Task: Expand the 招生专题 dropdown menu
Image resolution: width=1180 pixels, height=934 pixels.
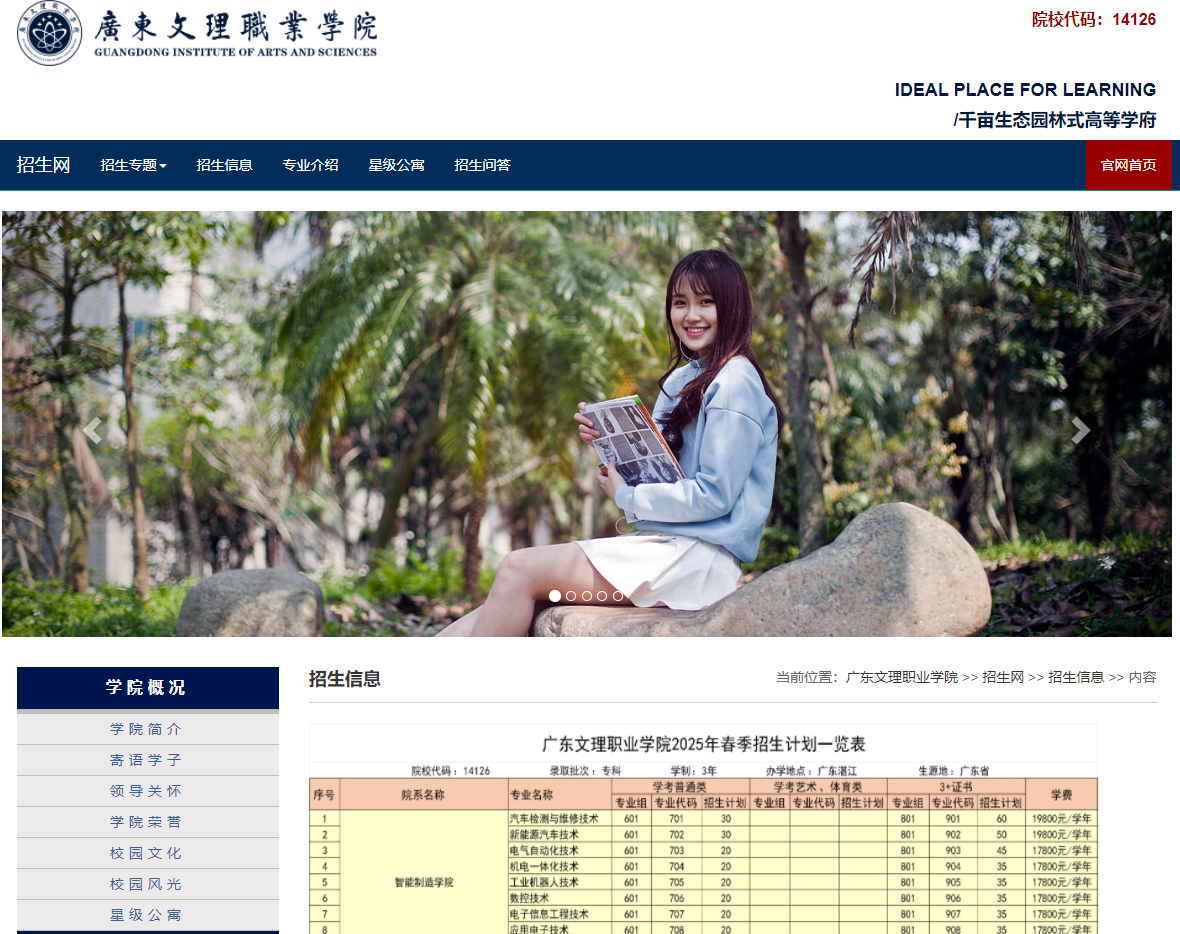Action: [x=133, y=164]
